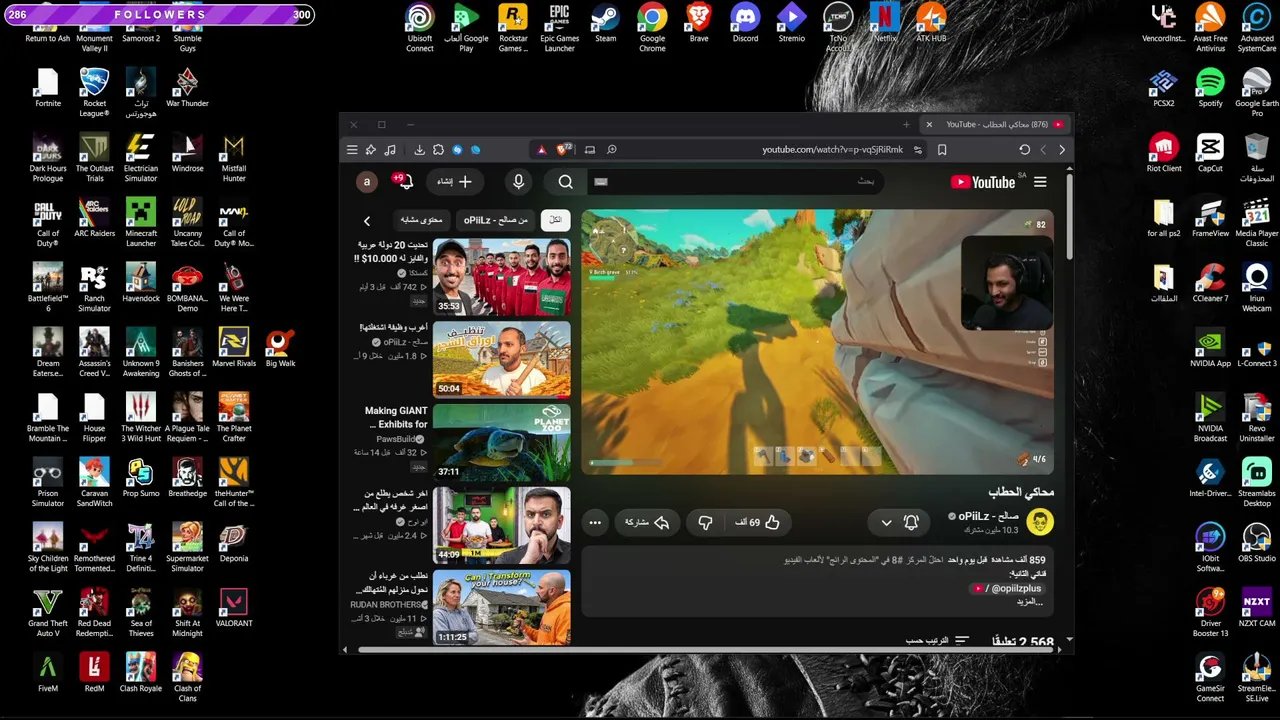Image resolution: width=1280 pixels, height=720 pixels.
Task: Launch OBS Studio desktop icon
Action: coord(1257,543)
